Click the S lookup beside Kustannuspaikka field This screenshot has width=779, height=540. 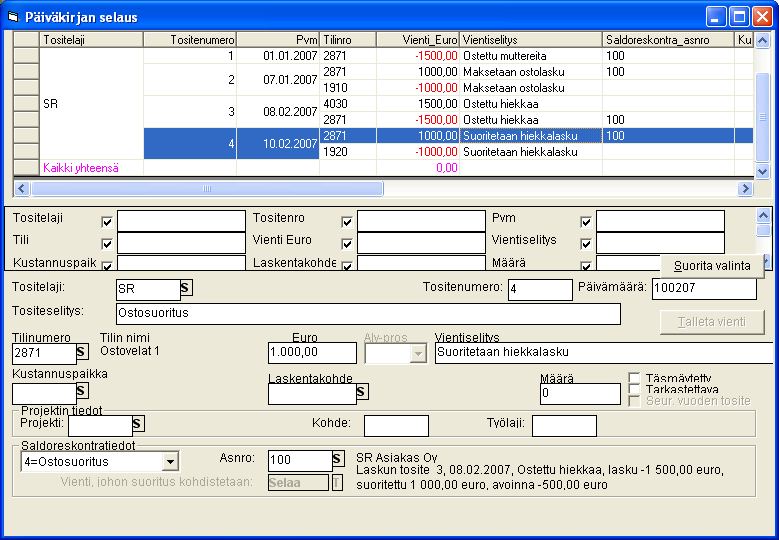[x=82, y=390]
